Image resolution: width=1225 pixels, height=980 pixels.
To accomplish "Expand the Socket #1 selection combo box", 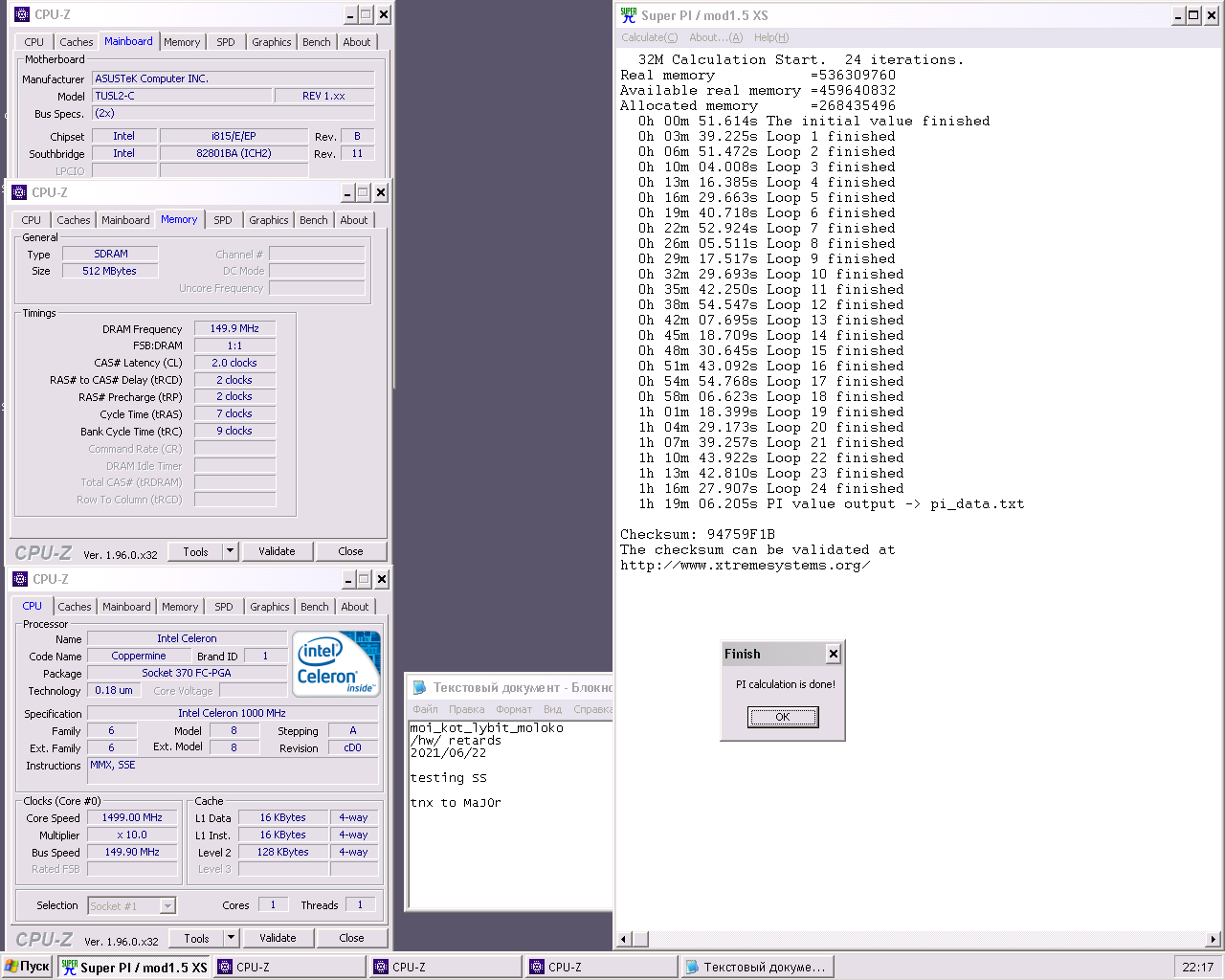I will pyautogui.click(x=167, y=905).
